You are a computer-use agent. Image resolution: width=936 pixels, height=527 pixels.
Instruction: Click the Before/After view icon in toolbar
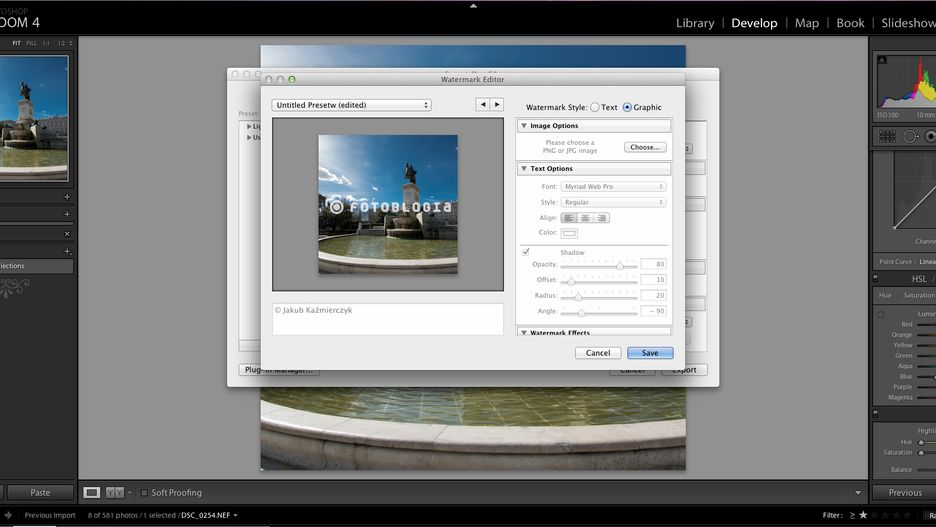pos(115,492)
